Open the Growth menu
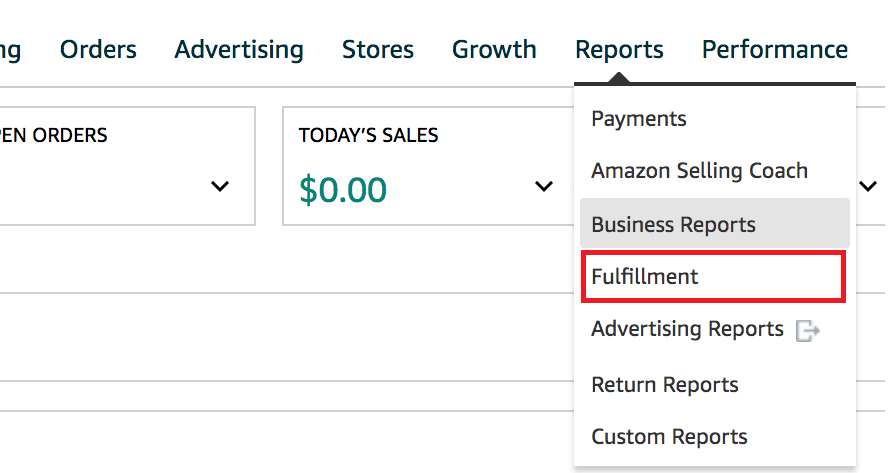 (494, 49)
